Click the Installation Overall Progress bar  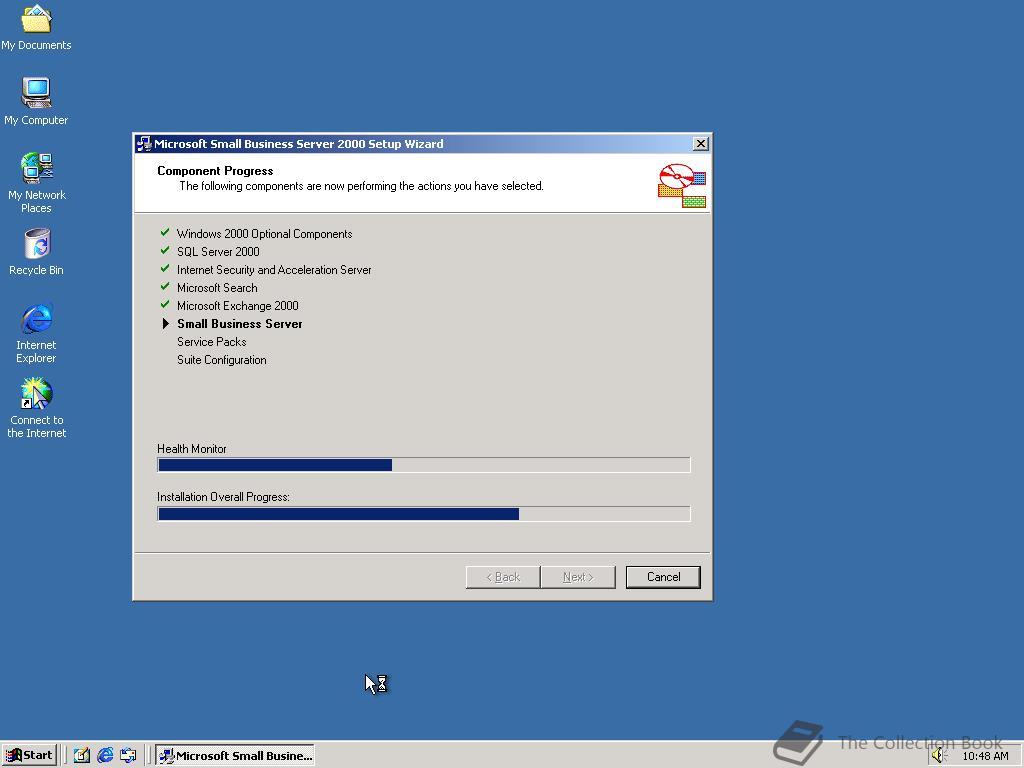pos(424,514)
